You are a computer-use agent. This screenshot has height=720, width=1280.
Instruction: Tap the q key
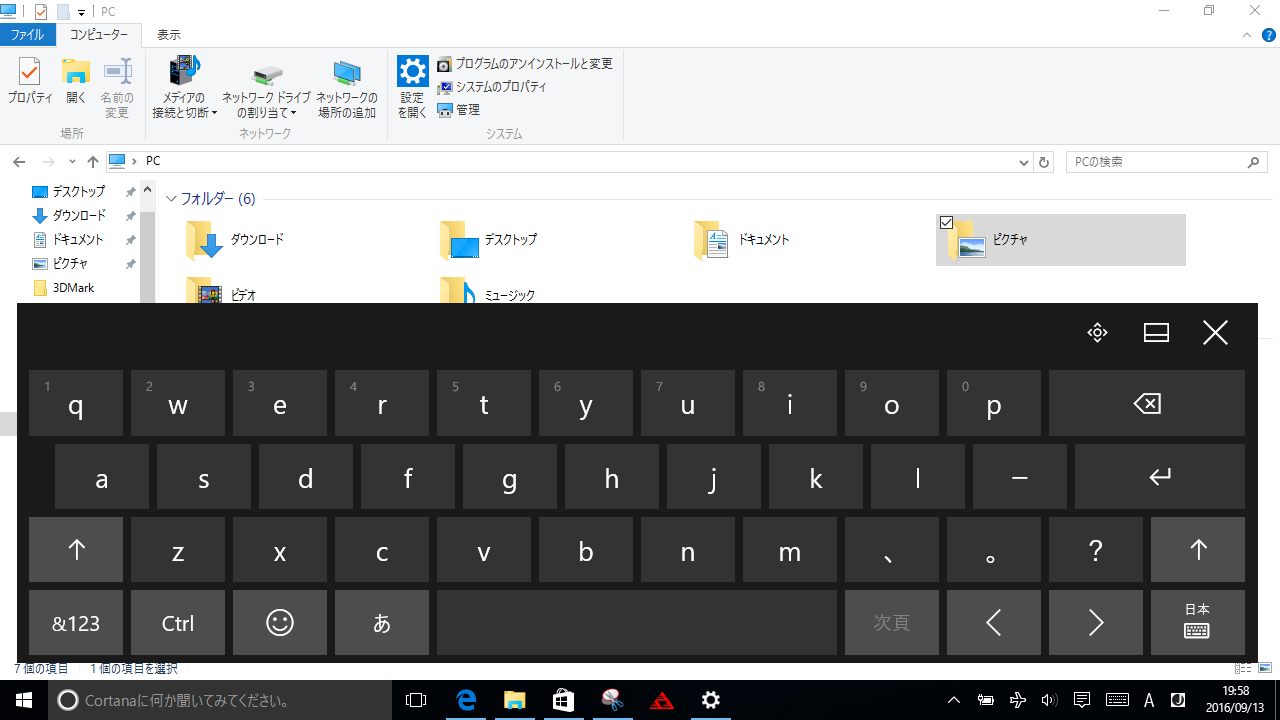click(76, 403)
